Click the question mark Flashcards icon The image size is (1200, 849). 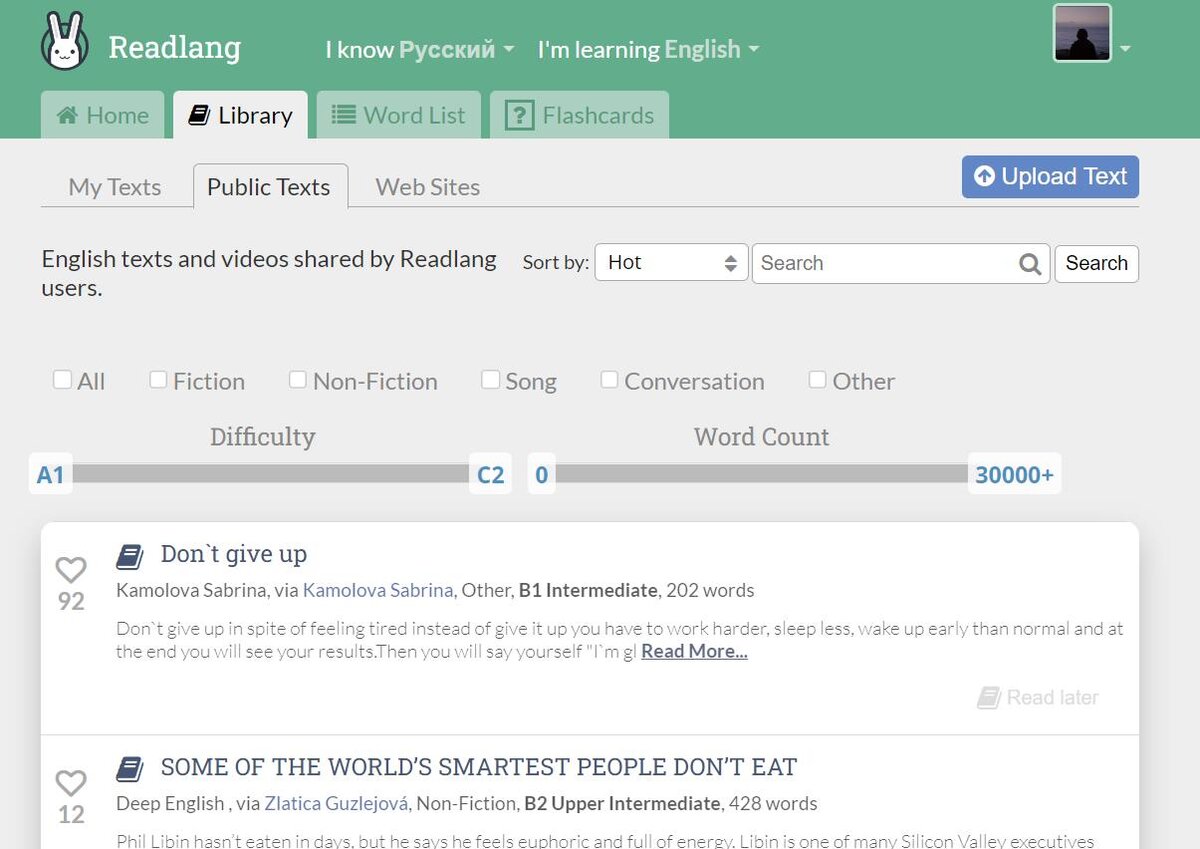(519, 116)
